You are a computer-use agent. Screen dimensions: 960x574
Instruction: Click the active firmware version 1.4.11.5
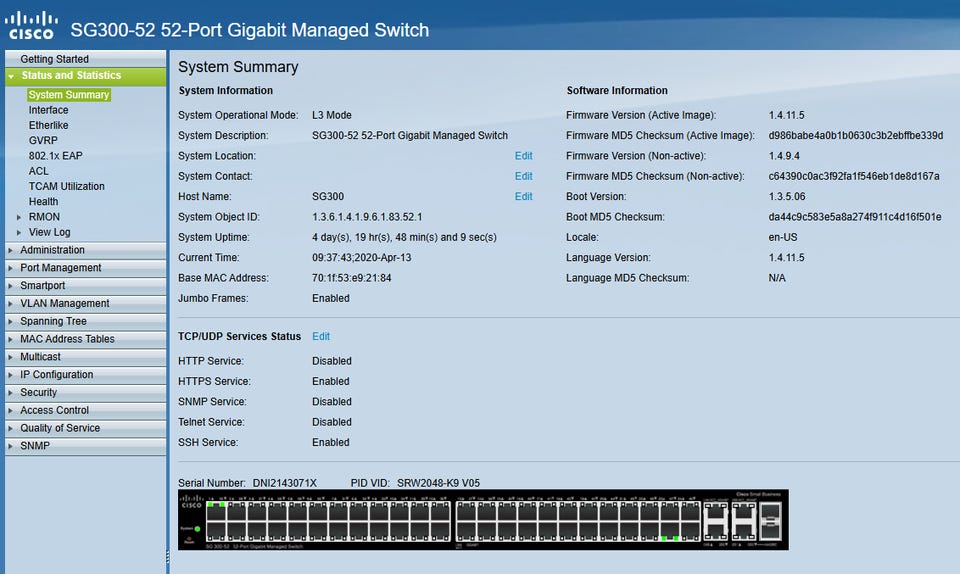(787, 115)
